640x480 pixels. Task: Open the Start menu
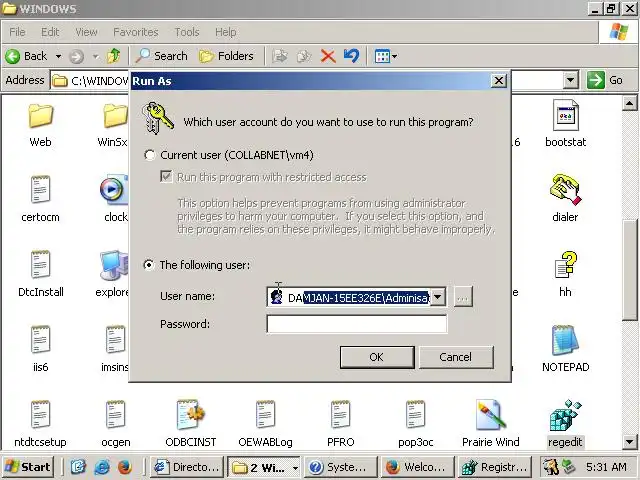(28, 467)
